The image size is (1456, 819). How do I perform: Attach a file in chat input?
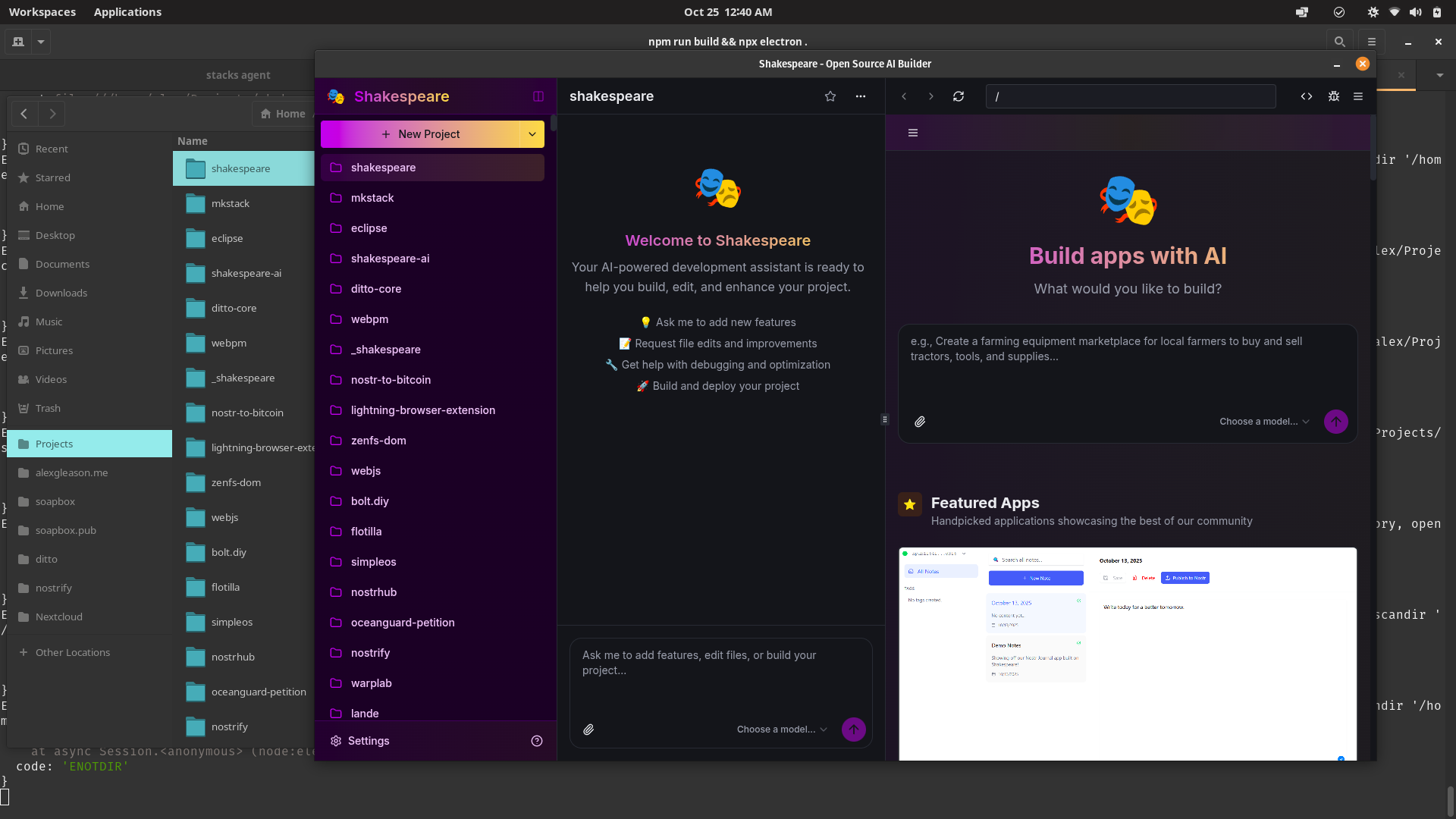[588, 730]
